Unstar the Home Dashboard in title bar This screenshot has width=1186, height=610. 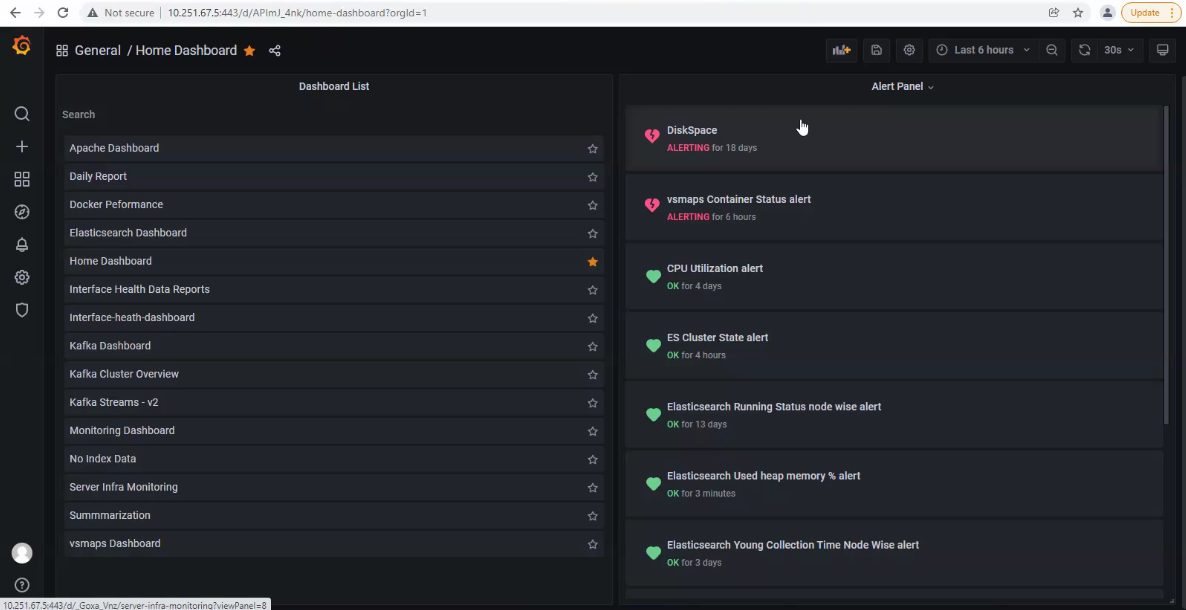pos(250,51)
